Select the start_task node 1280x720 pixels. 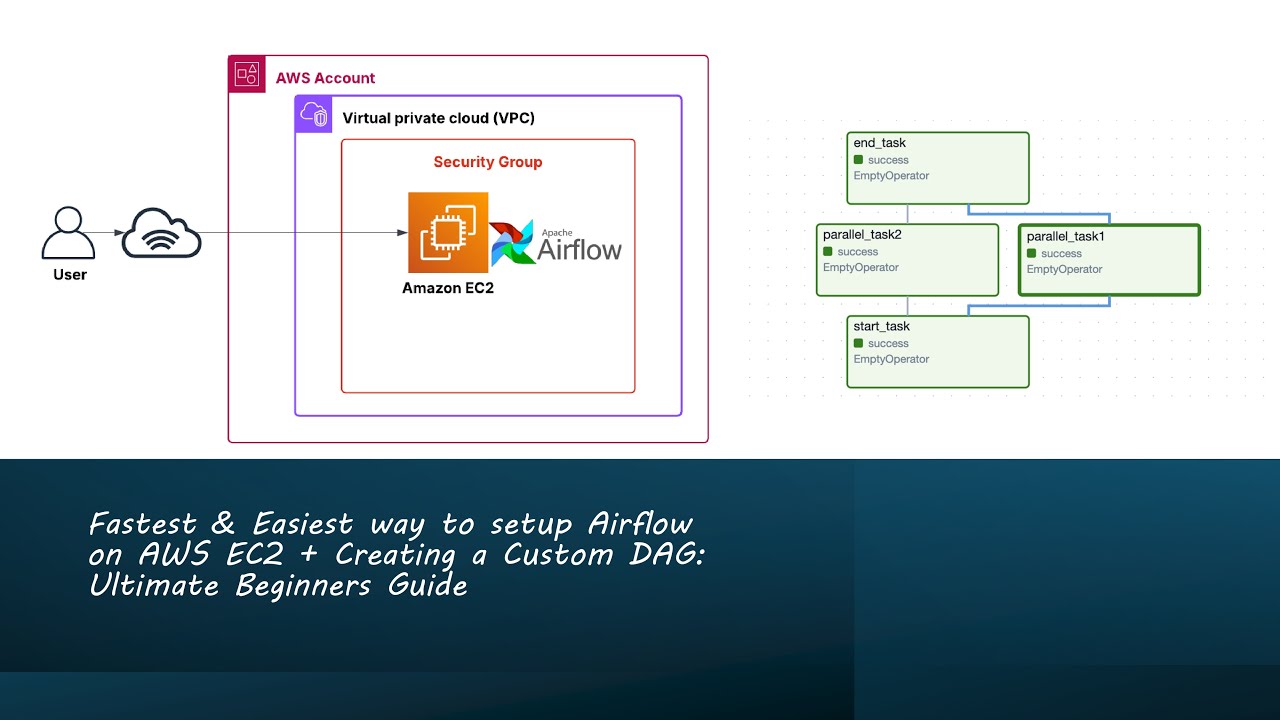(938, 352)
